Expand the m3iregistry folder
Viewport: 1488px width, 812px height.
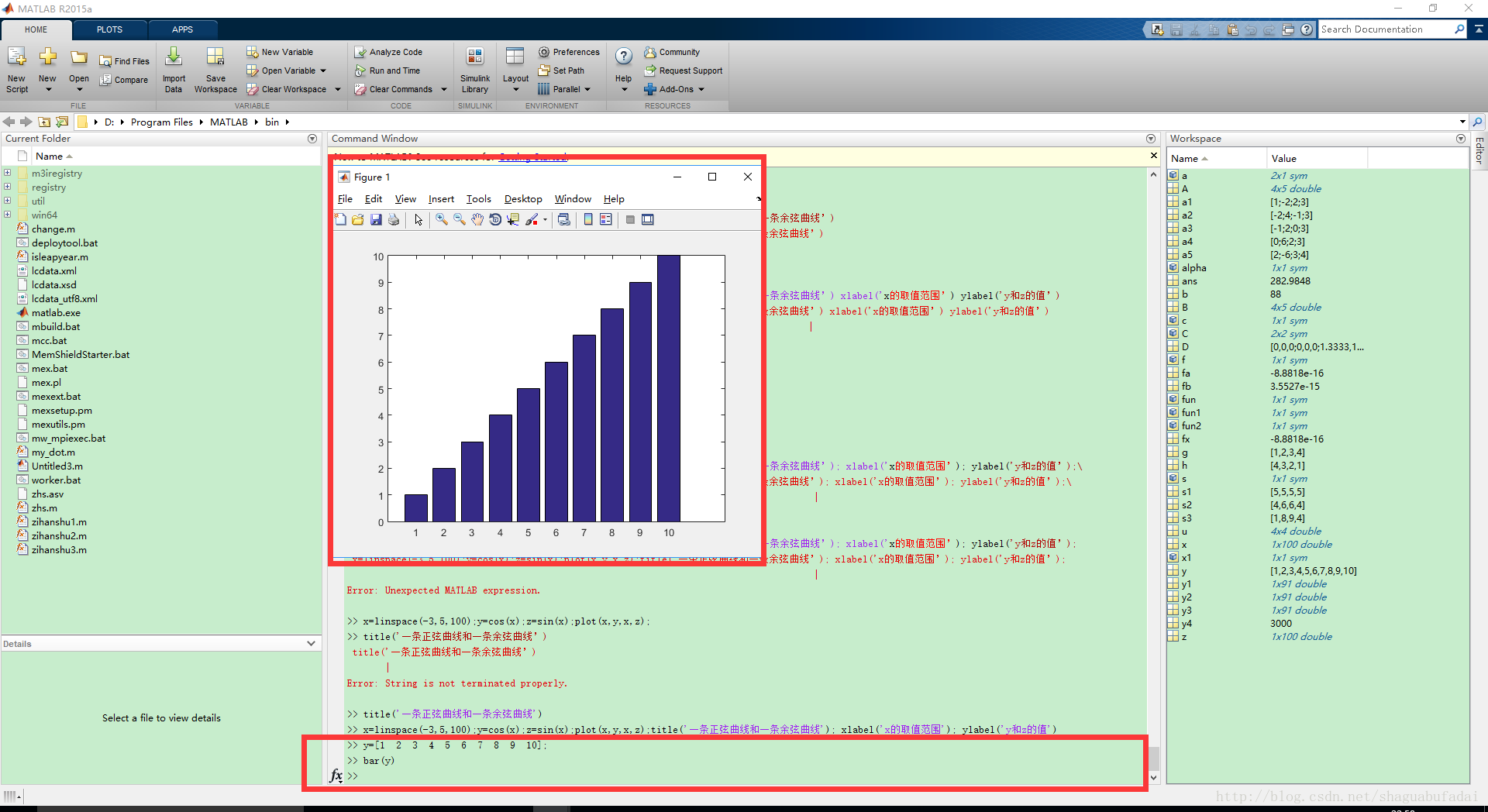click(x=8, y=173)
